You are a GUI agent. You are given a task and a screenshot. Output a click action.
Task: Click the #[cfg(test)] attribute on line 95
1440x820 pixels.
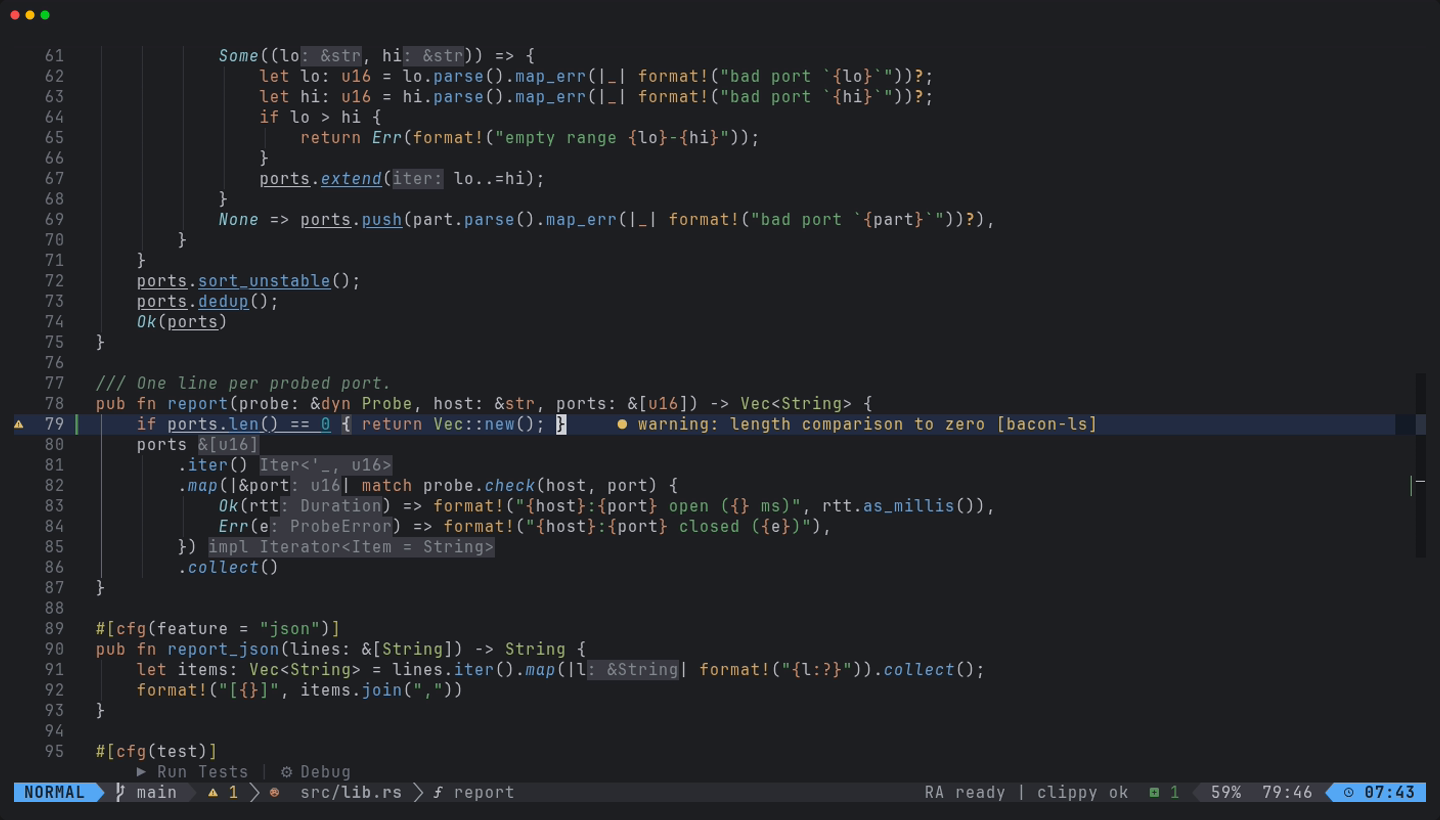pyautogui.click(x=156, y=751)
